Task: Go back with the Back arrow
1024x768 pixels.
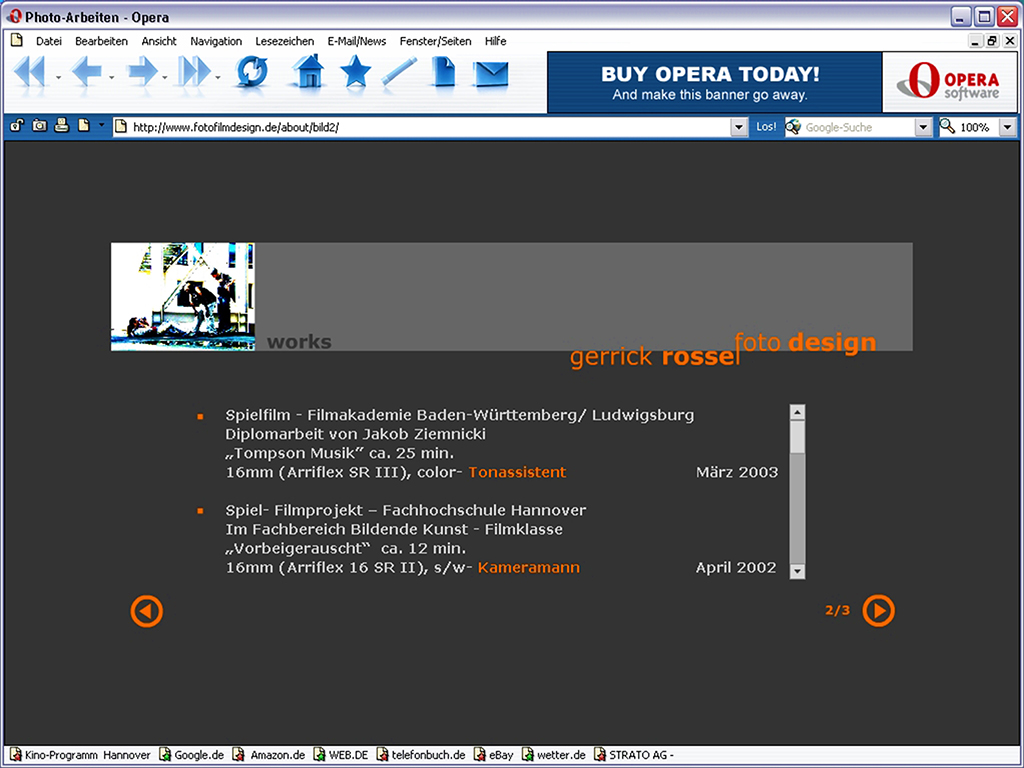Action: pyautogui.click(x=87, y=71)
